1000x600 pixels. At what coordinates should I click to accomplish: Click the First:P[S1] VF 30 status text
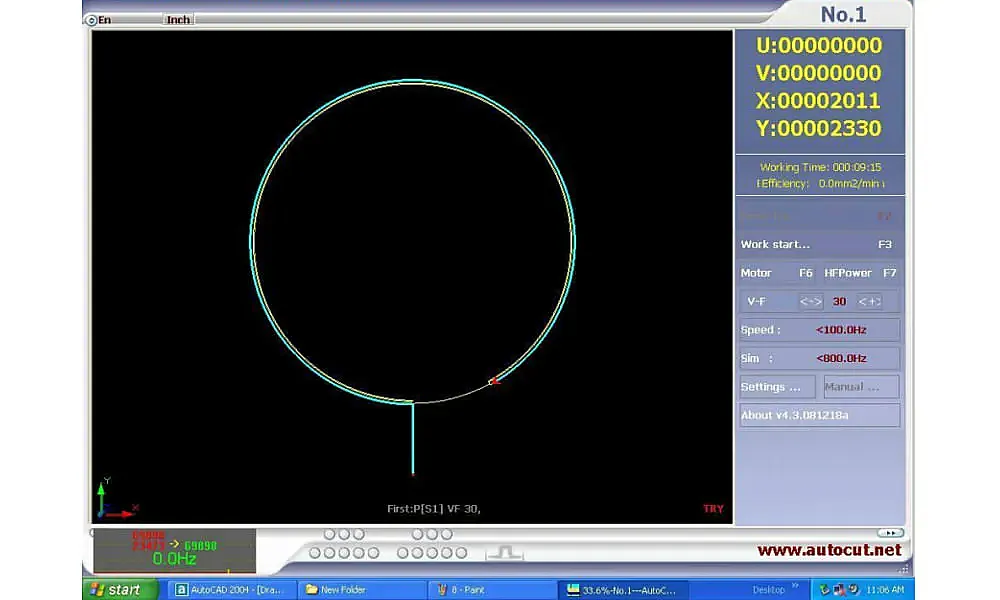[x=434, y=509]
